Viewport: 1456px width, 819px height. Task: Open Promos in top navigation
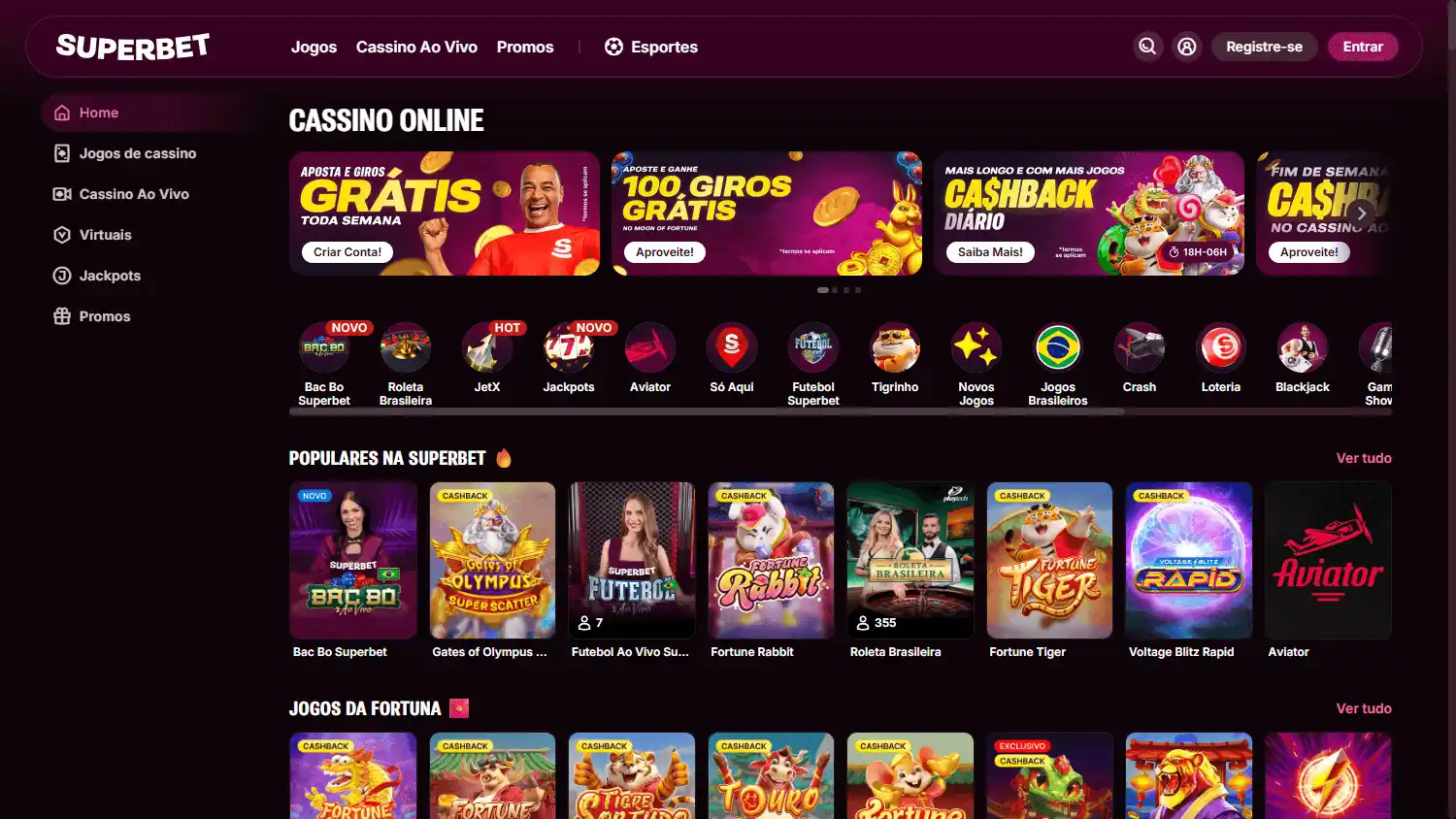pos(525,47)
